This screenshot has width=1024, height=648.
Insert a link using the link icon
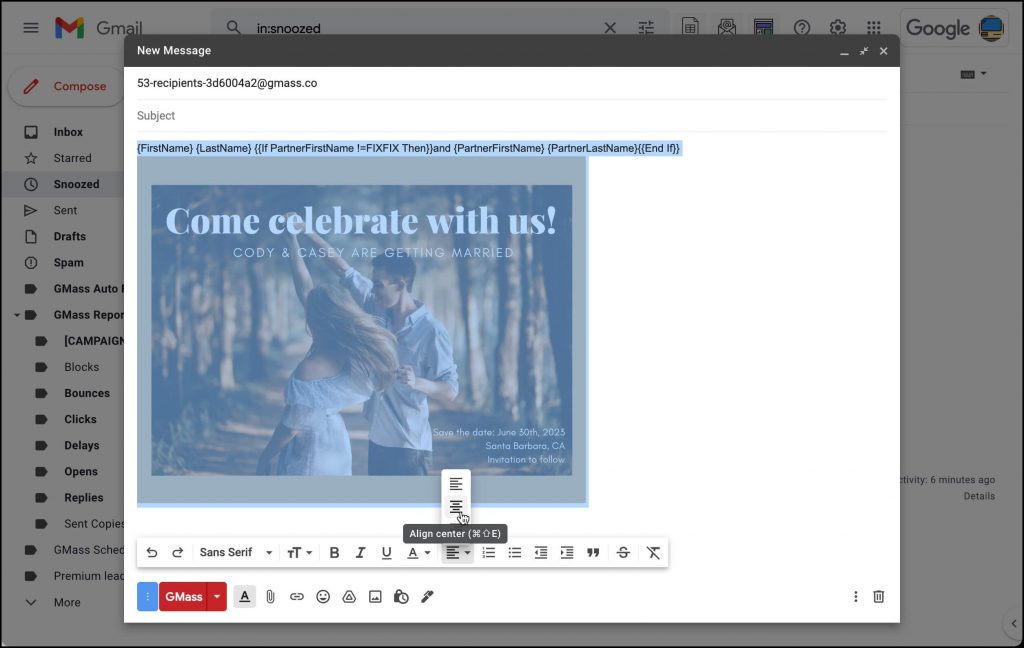coord(296,596)
